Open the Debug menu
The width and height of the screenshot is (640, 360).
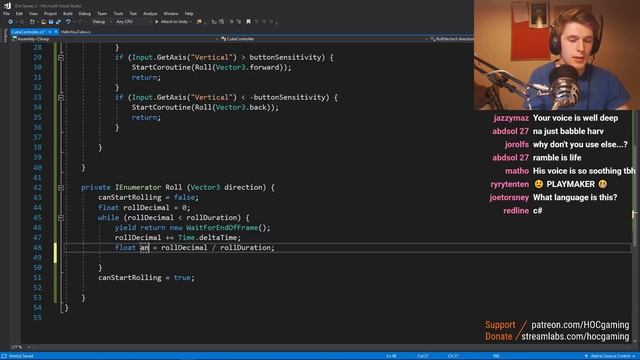coord(85,13)
